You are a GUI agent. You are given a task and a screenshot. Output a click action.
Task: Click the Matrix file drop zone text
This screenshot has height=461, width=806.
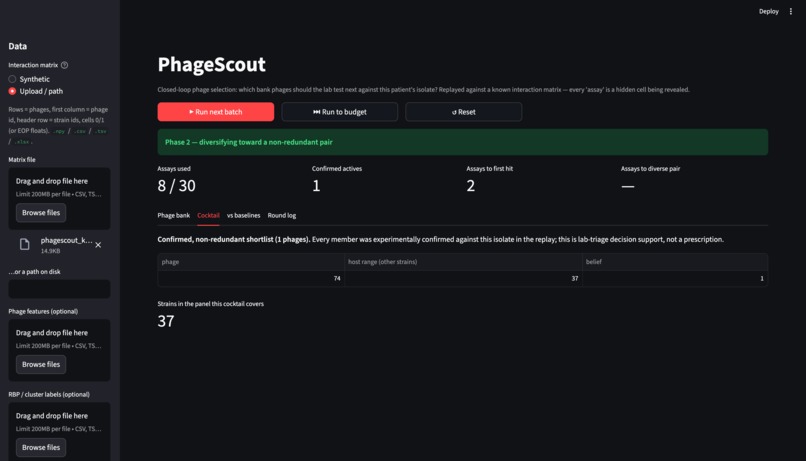click(52, 181)
